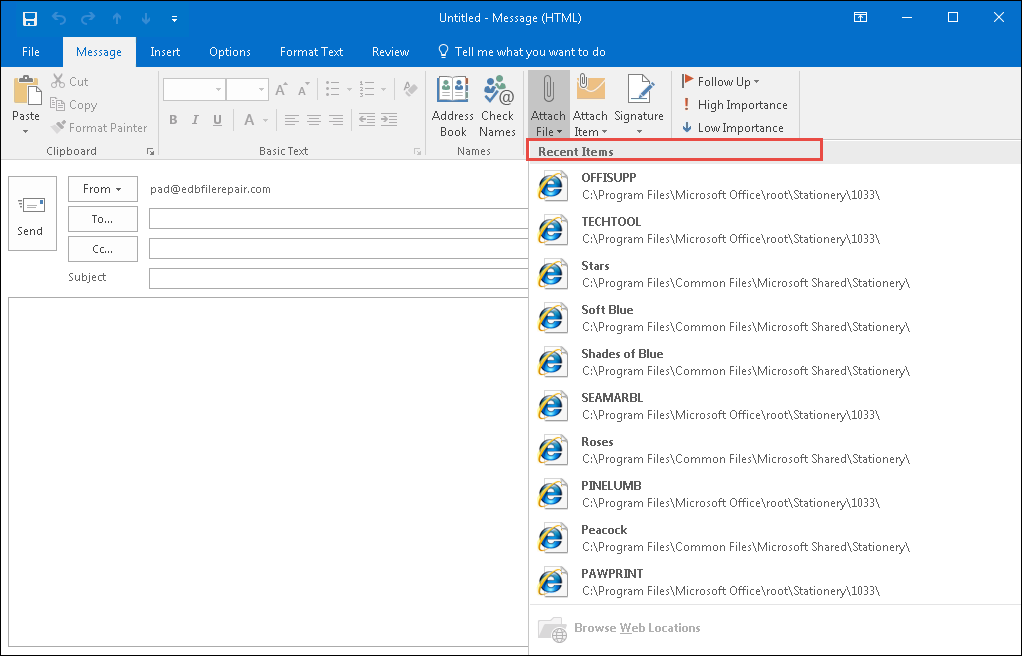Attach the TECHTOOL recent item
Image resolution: width=1022 pixels, height=656 pixels.
(775, 230)
